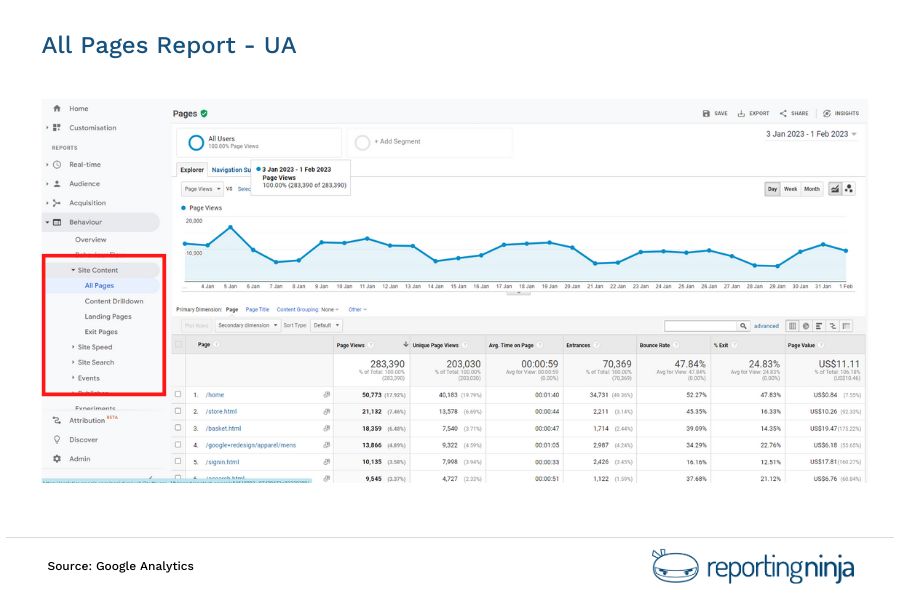Click the /basket.html page link
Viewport: 900px width, 600px height.
click(x=223, y=428)
